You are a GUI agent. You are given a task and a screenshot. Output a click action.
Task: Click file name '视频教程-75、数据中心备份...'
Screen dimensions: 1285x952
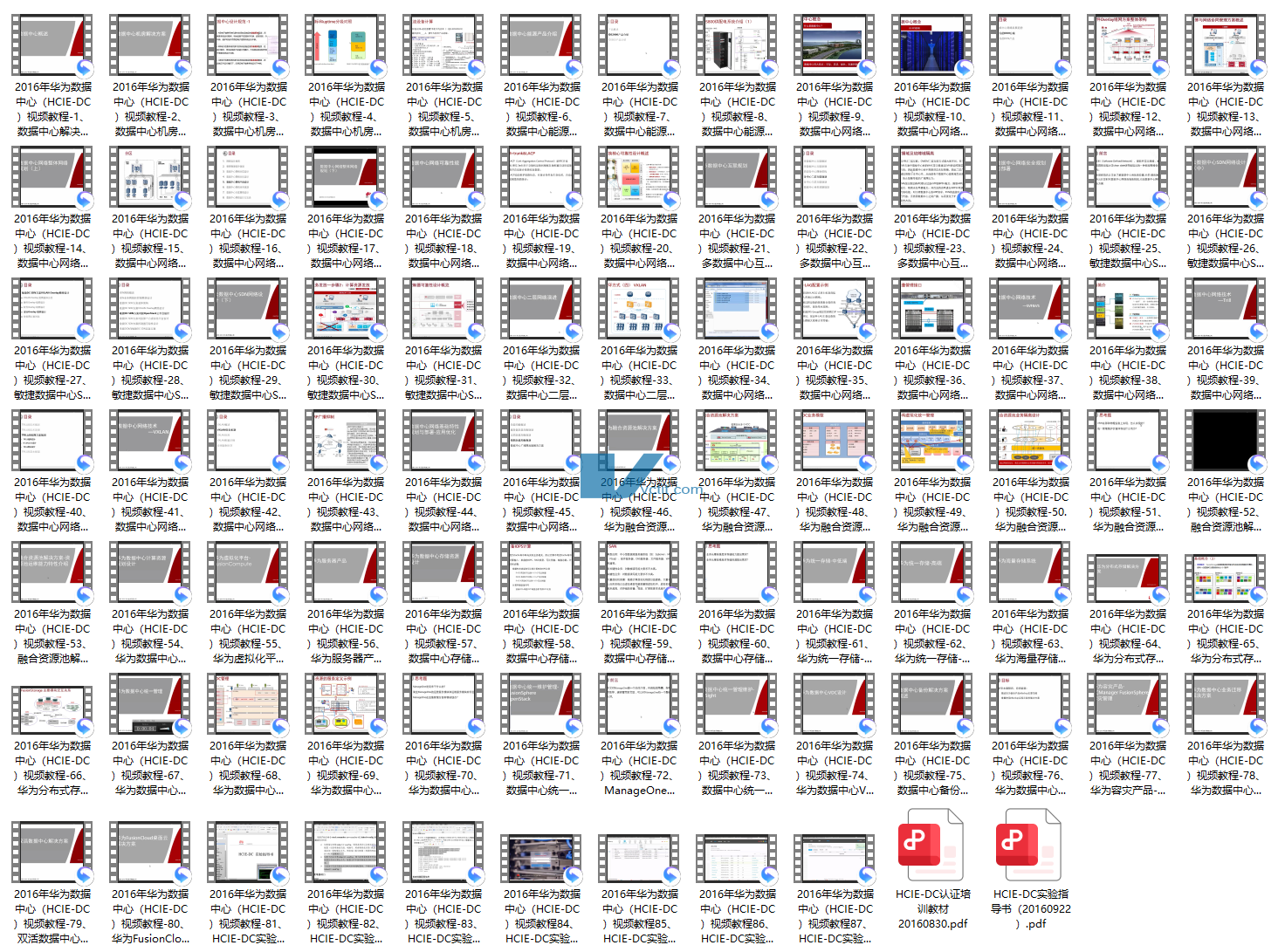click(x=932, y=768)
